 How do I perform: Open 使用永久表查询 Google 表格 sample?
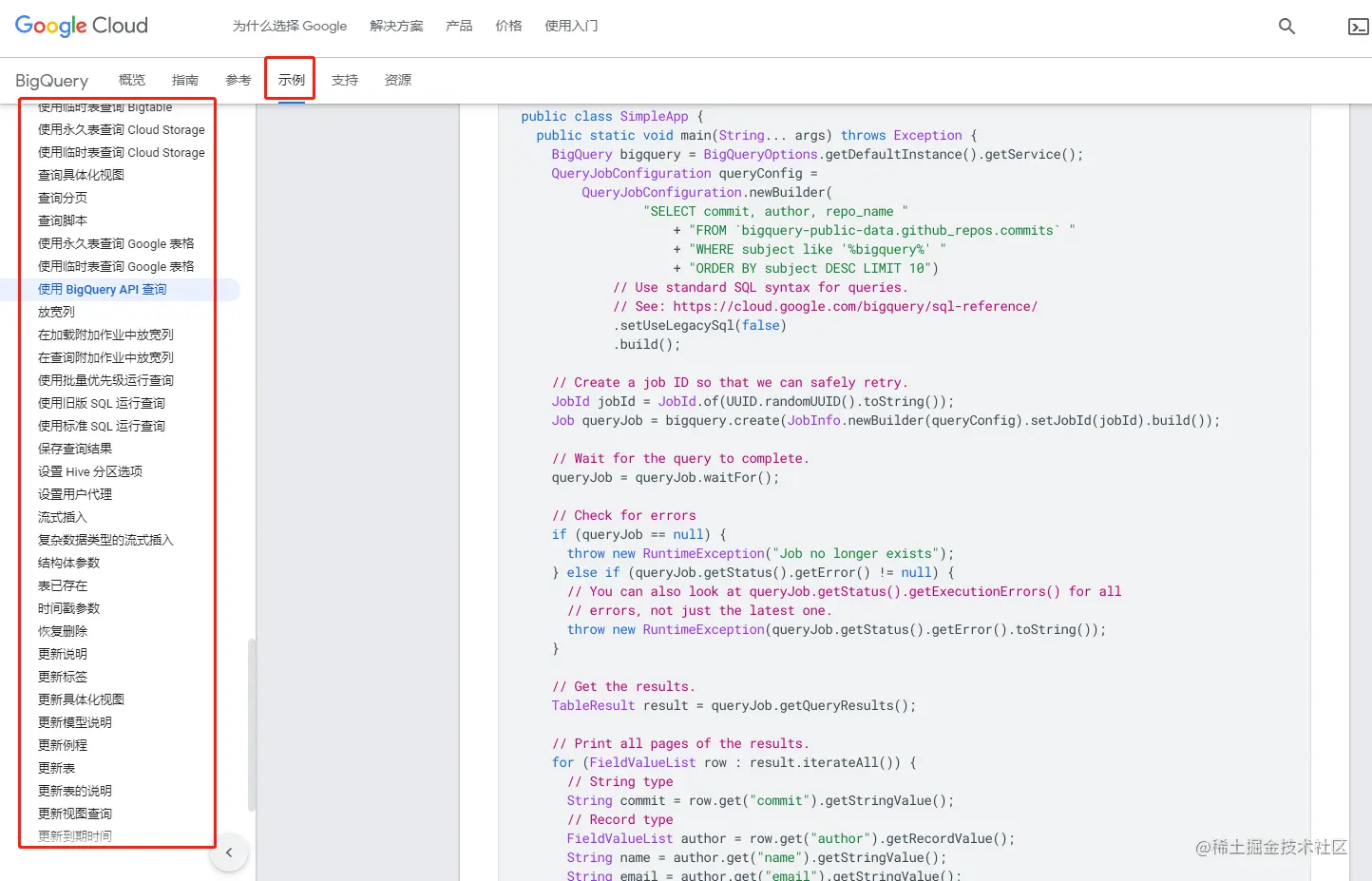116,243
